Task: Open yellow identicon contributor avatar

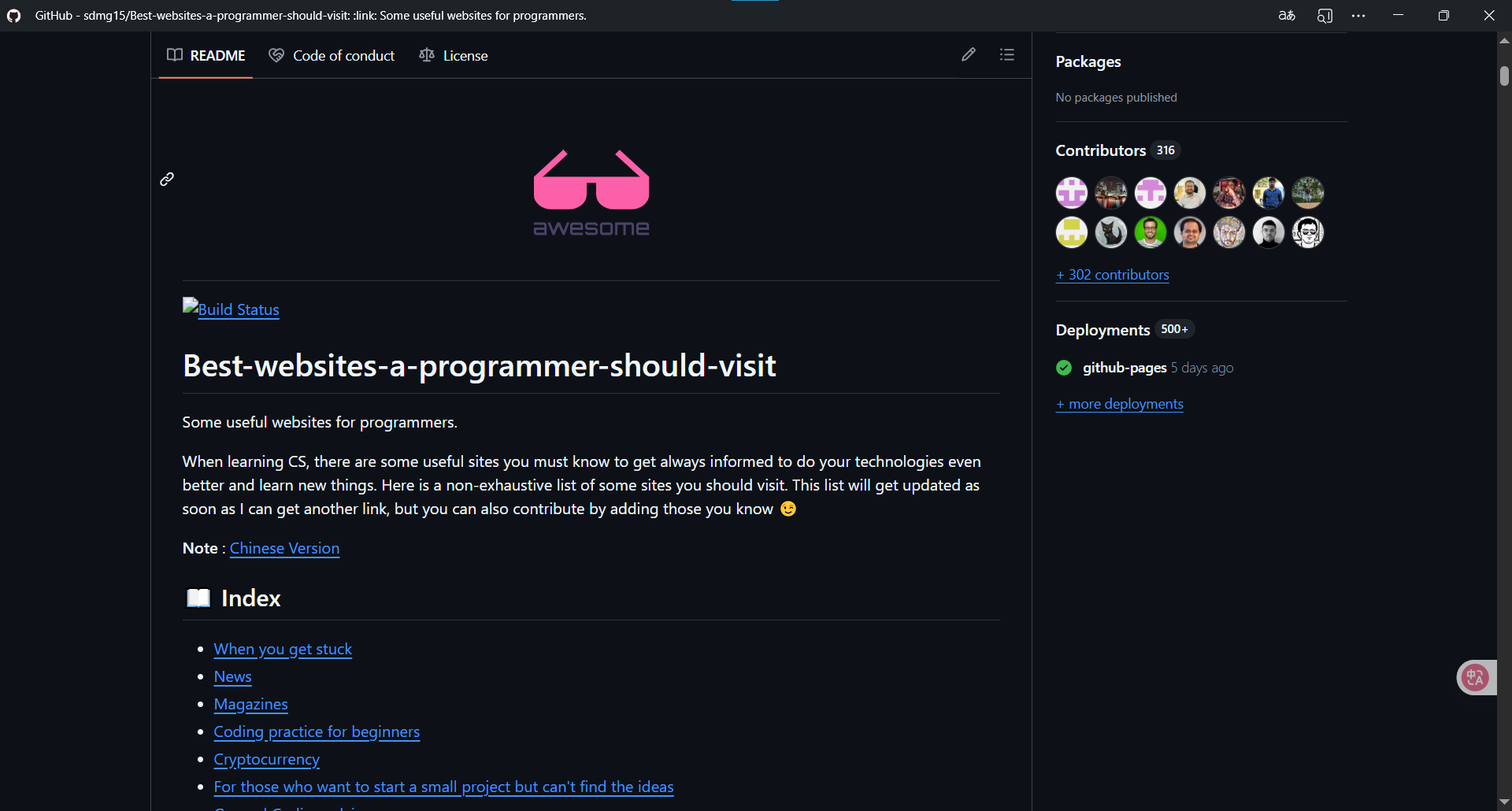Action: (x=1072, y=232)
